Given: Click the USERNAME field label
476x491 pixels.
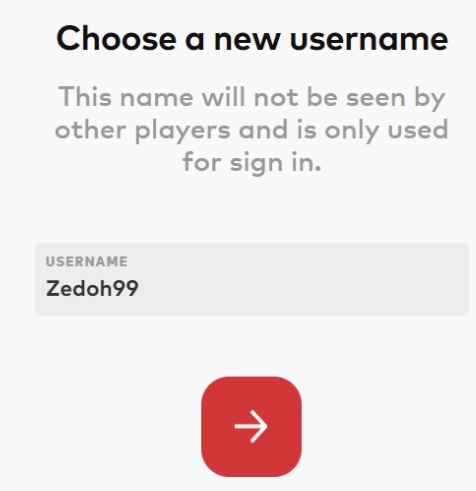Looking at the screenshot, I should (x=87, y=262).
